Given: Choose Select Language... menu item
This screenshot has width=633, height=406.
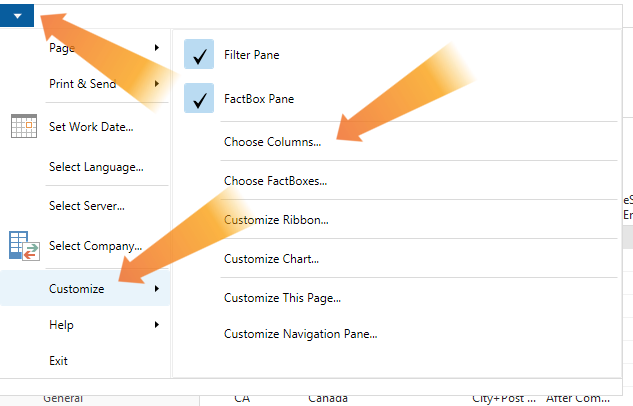Looking at the screenshot, I should (96, 167).
